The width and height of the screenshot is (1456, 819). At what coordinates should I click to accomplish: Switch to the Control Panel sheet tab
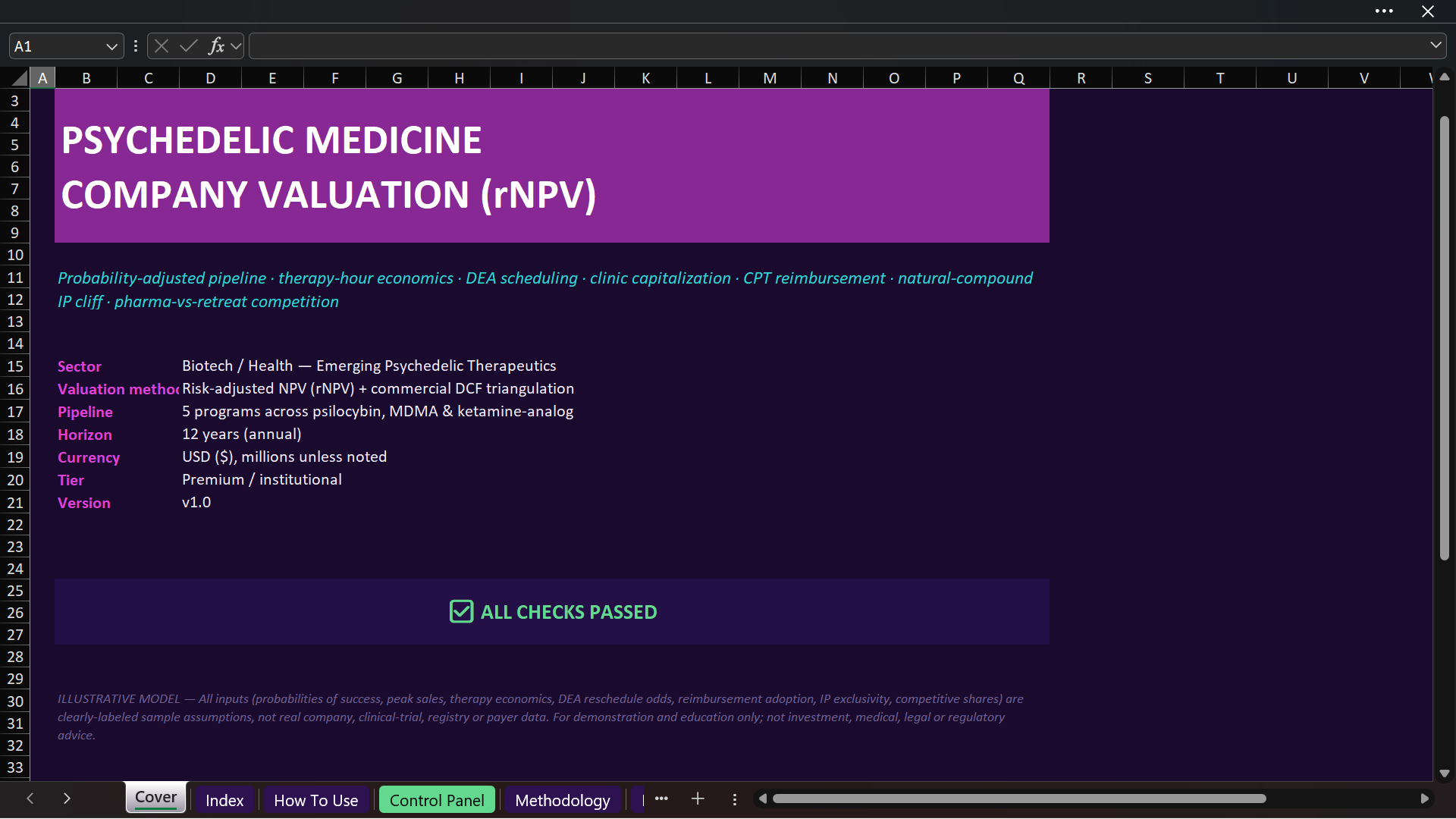[x=437, y=800]
